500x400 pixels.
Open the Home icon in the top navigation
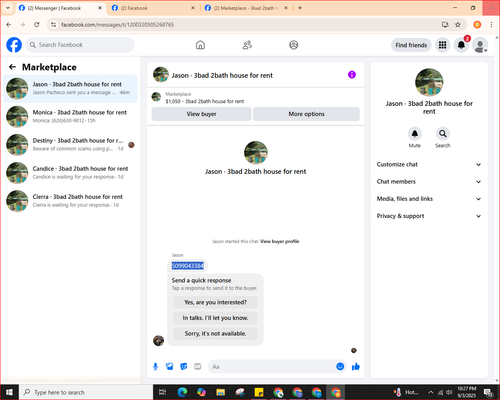(200, 45)
